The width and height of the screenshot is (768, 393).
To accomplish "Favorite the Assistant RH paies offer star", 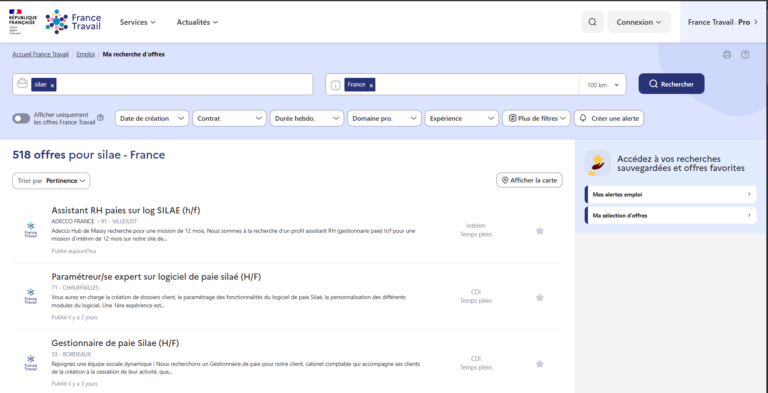I will [x=539, y=231].
